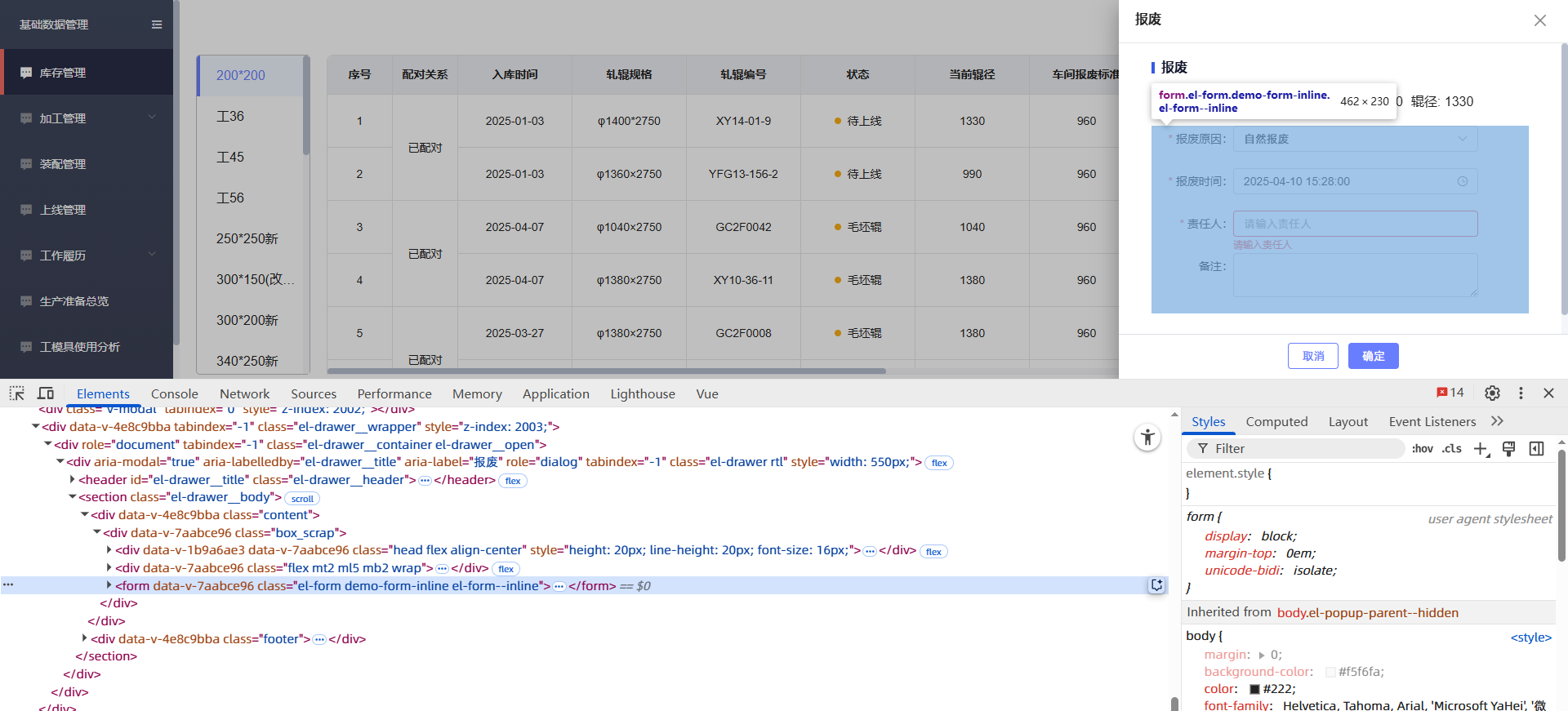1568x711 pixels.
Task: Click the 14 errors badge
Action: pyautogui.click(x=1450, y=393)
